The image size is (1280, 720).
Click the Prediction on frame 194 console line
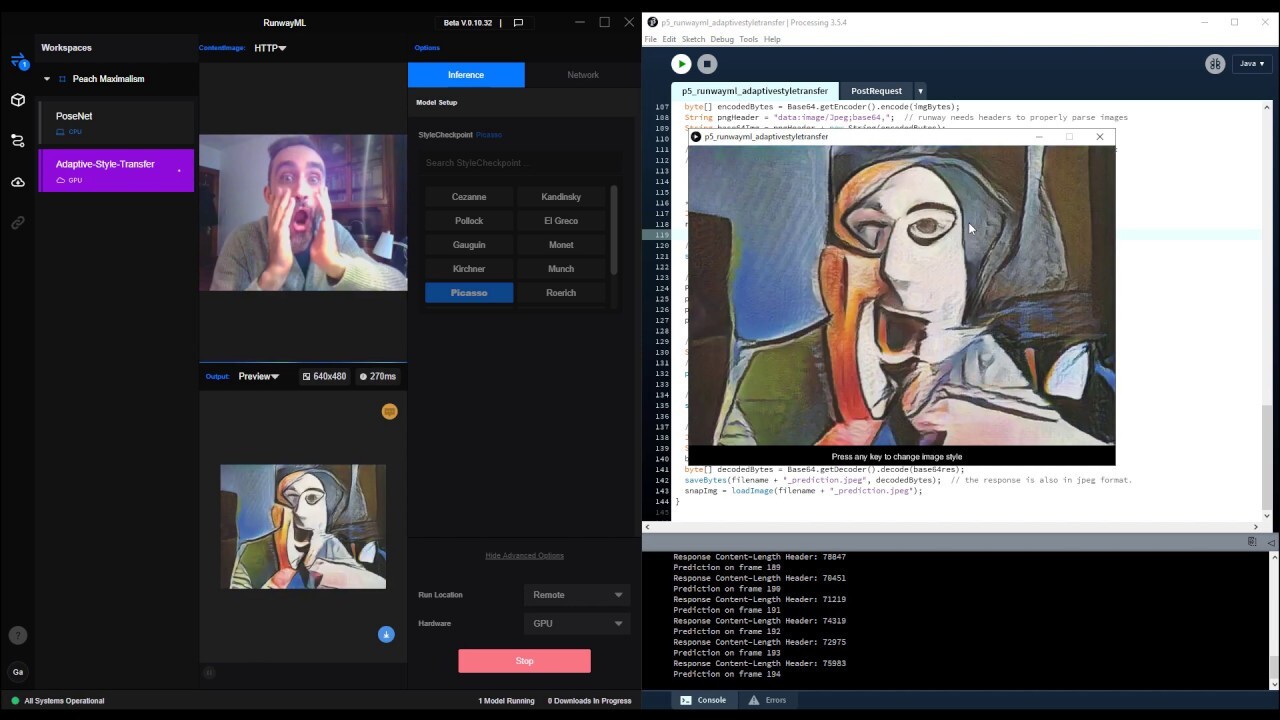[x=727, y=674]
